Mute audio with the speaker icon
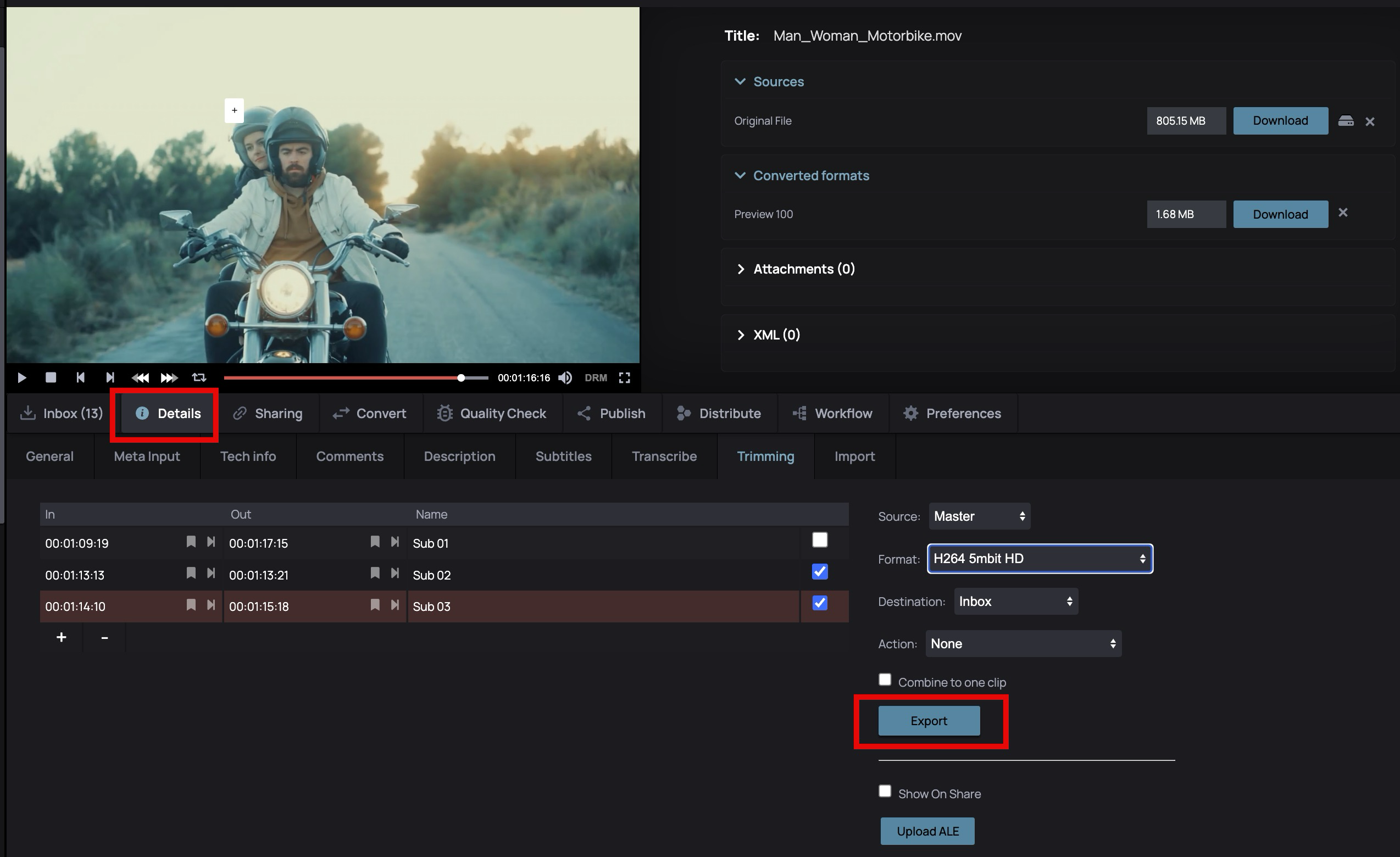This screenshot has width=1400, height=857. [x=565, y=377]
